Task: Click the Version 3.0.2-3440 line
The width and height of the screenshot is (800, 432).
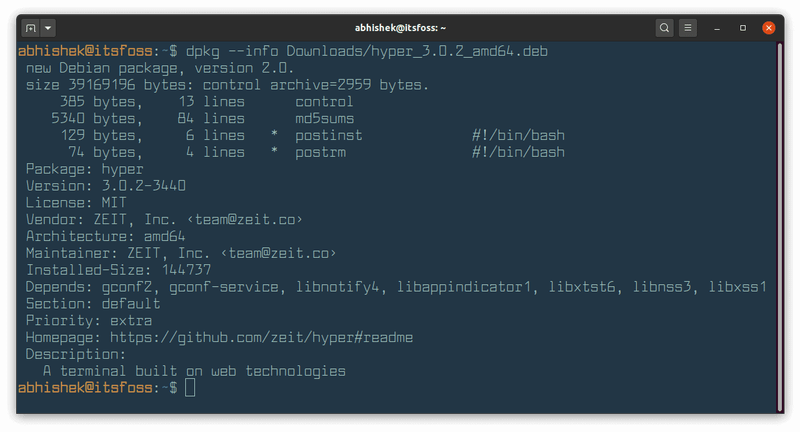Action: (x=105, y=185)
